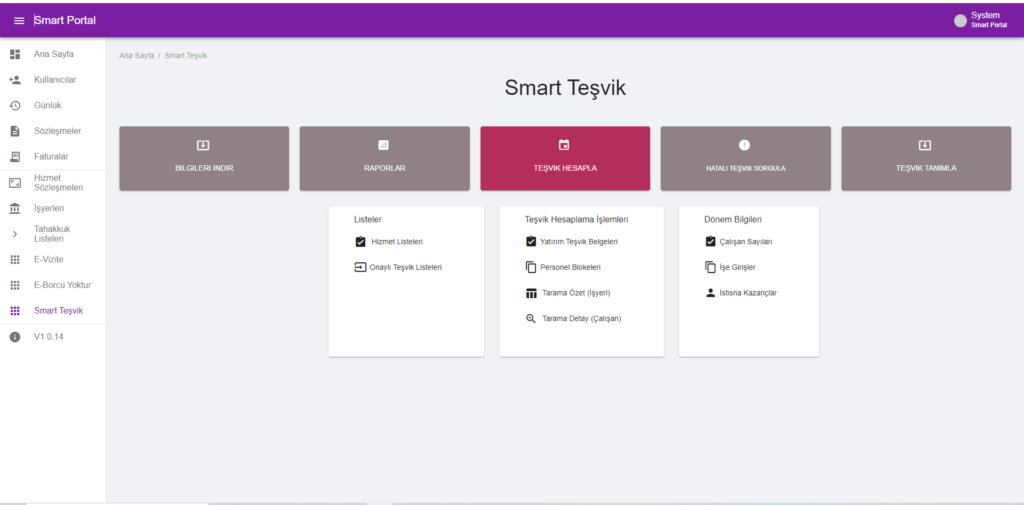Click the Tarama Detay magnifier icon
Viewport: 1024px width, 505px height.
531,318
